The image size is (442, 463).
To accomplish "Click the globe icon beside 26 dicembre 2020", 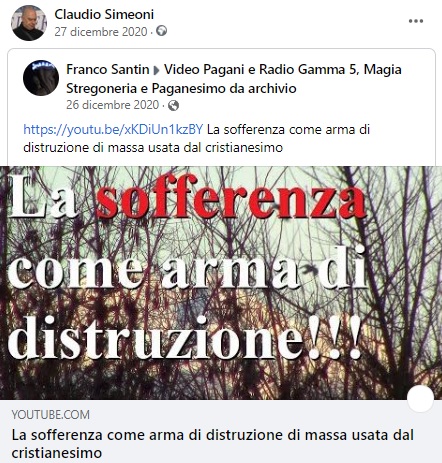I will [173, 105].
